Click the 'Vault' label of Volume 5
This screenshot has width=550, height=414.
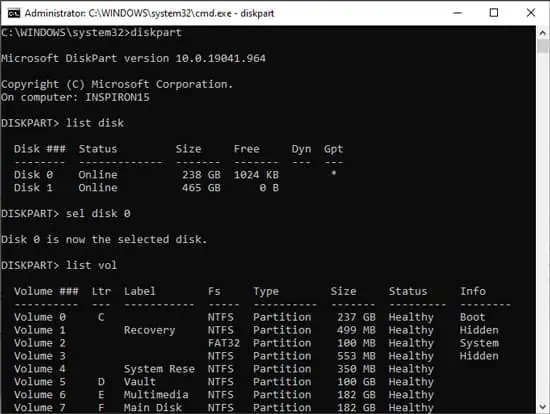pos(140,382)
